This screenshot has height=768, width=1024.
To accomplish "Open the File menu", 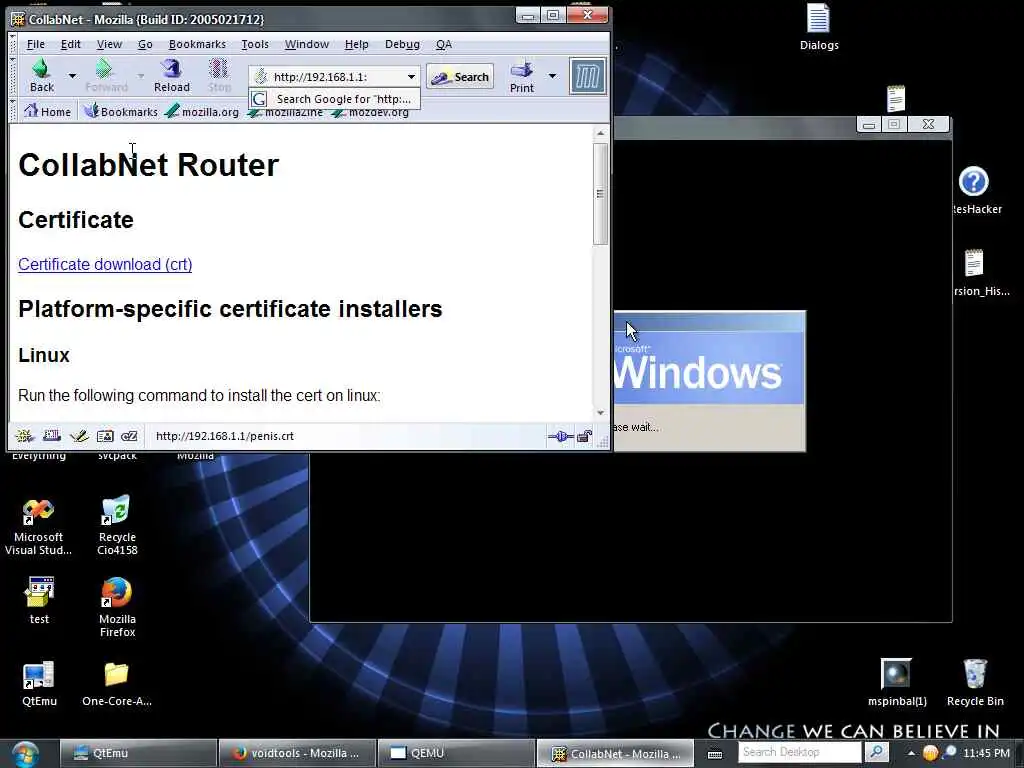I will pyautogui.click(x=36, y=44).
